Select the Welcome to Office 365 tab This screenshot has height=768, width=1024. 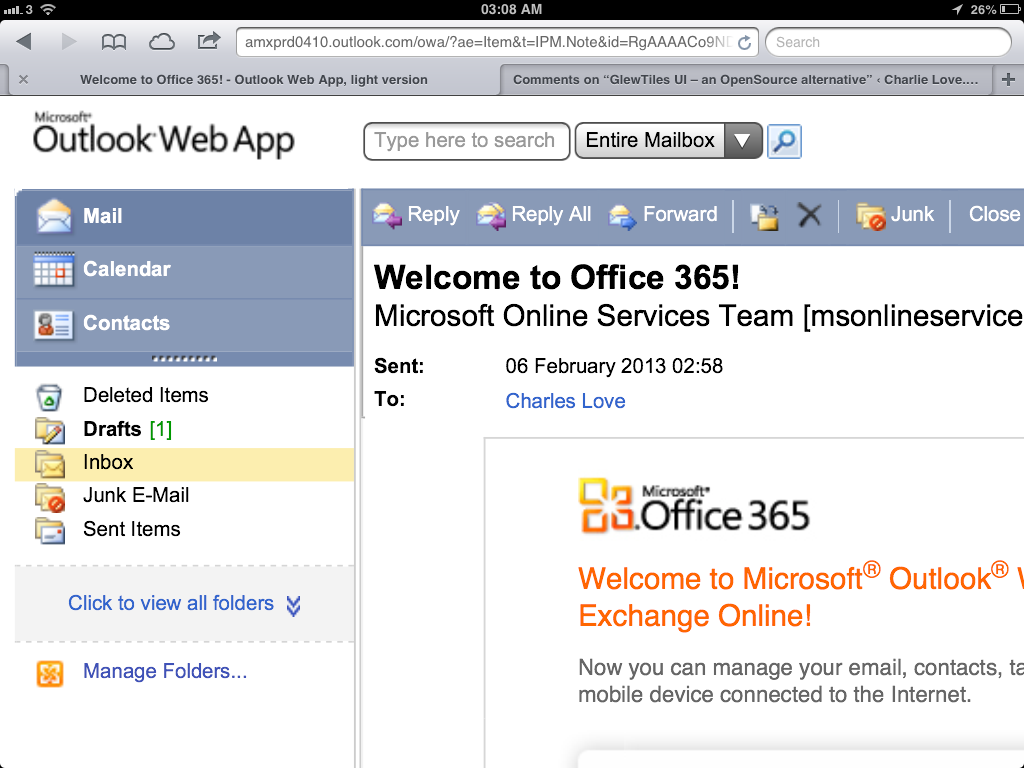point(253,80)
